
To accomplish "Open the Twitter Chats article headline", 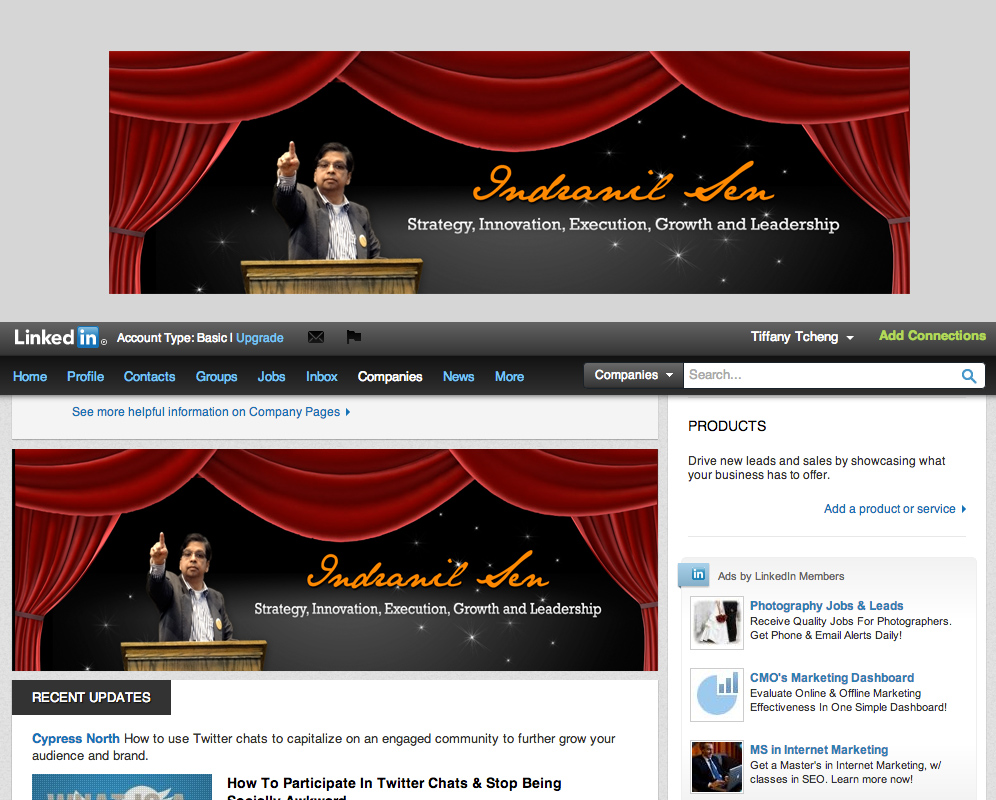I will (394, 782).
